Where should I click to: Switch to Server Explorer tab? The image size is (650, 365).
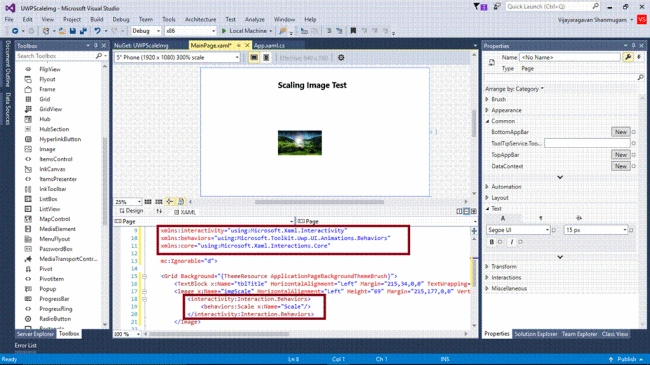click(x=35, y=334)
